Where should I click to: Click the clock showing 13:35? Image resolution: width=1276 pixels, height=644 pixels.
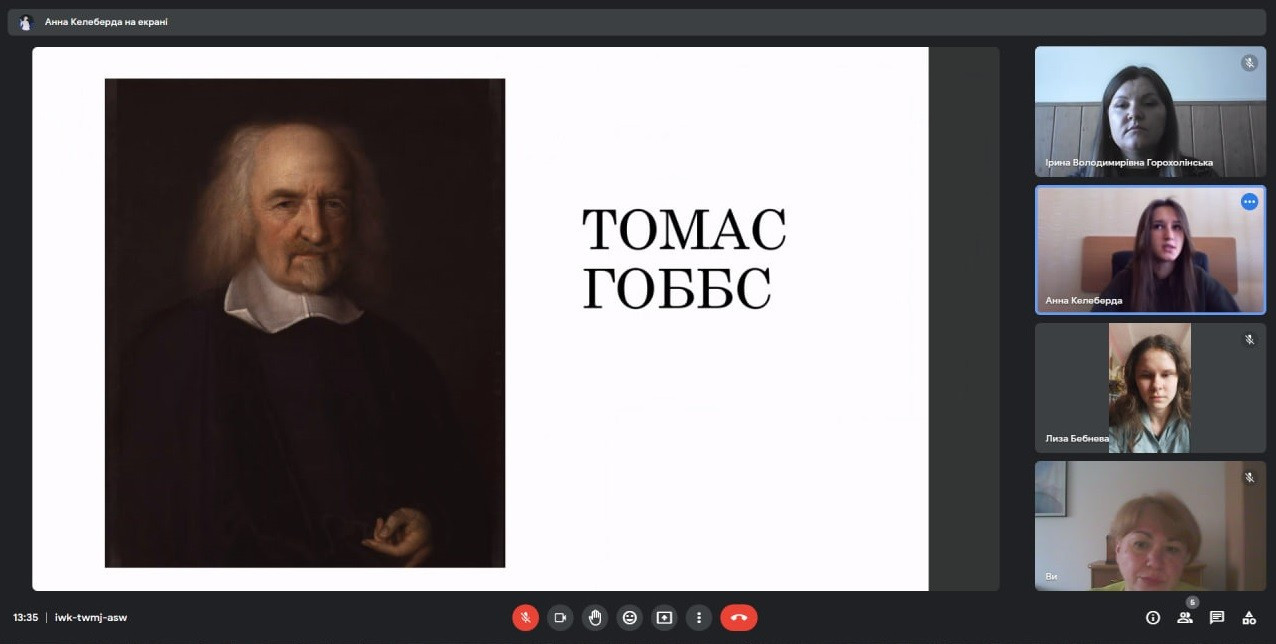pyautogui.click(x=26, y=617)
